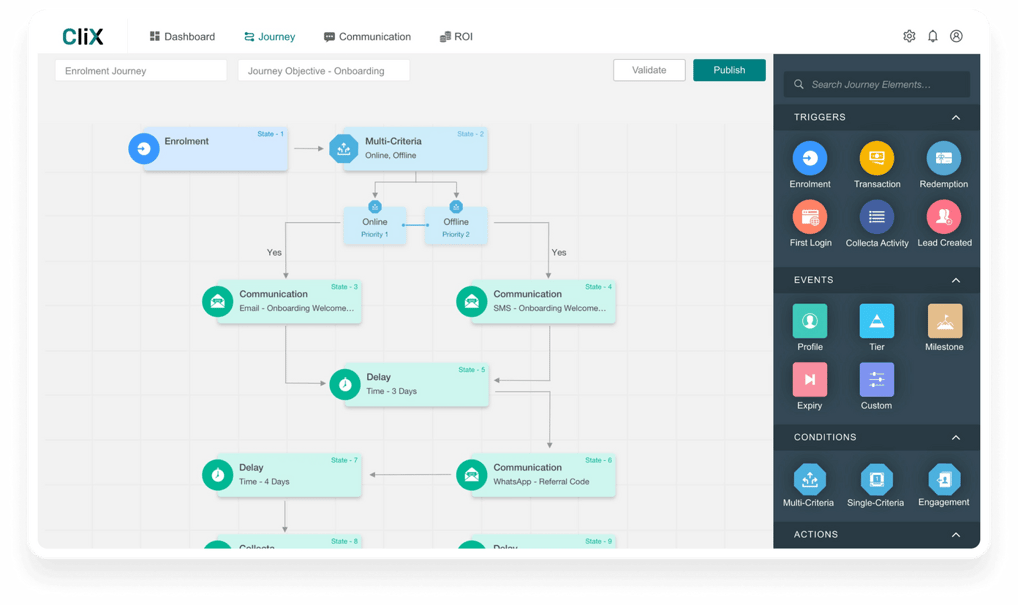Viewport: 1018px width, 605px height.
Task: Open the user account icon
Action: (956, 36)
